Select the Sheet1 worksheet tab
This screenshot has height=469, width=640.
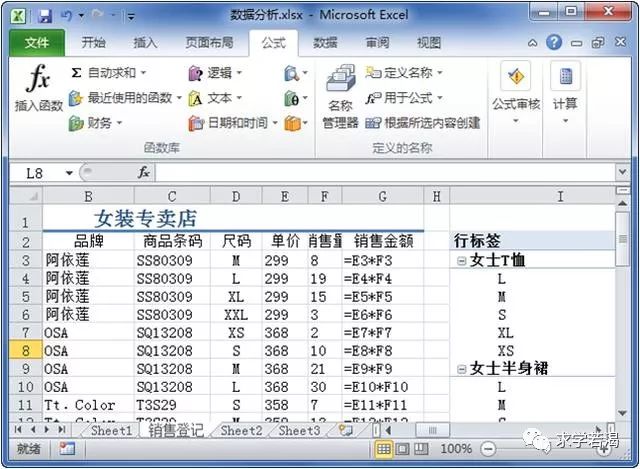pos(111,430)
